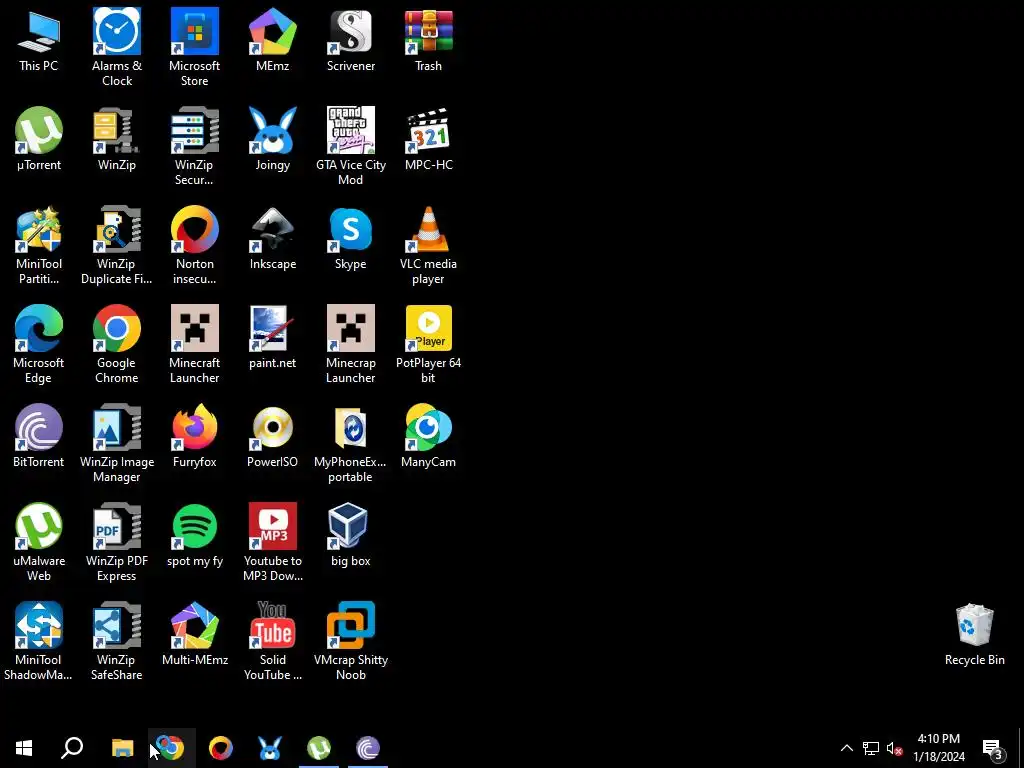Select the VMcrap Shitty Noob shortcut
Viewport: 1024px width, 768px height.
[351, 641]
